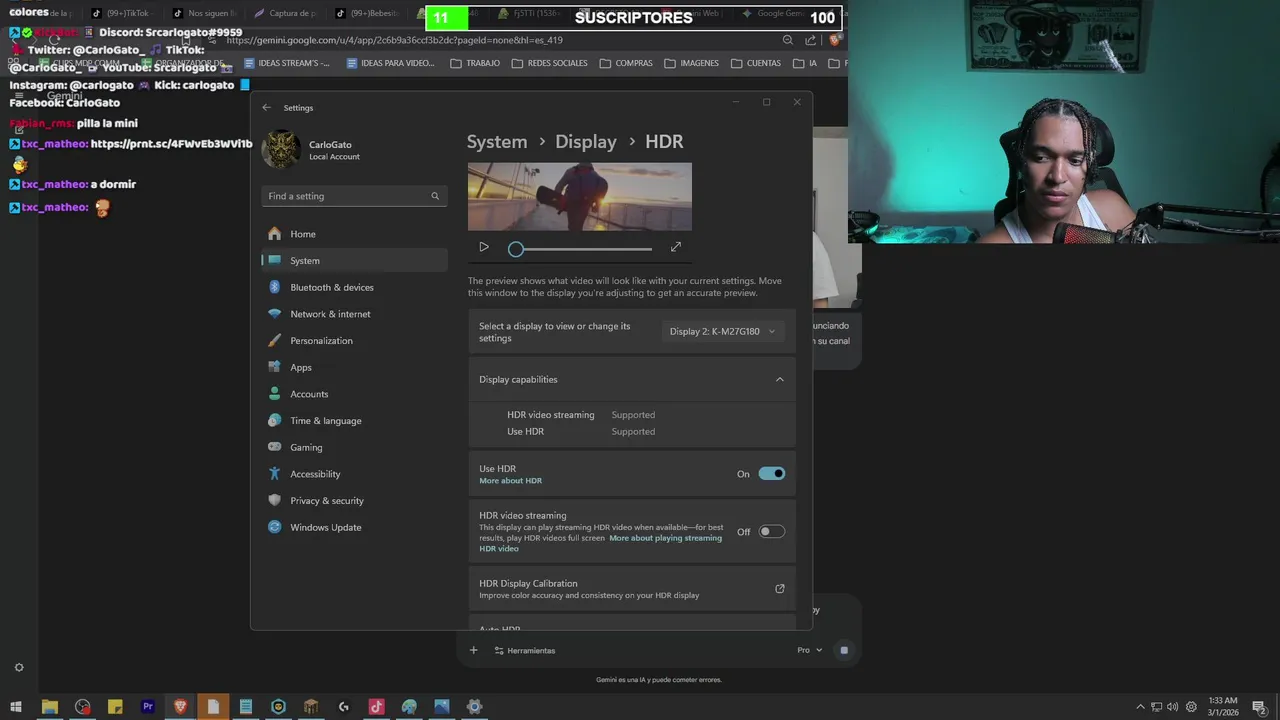This screenshot has height=720, width=1280.
Task: Open the Display 2: K-M27G180 dropdown
Action: (x=722, y=331)
